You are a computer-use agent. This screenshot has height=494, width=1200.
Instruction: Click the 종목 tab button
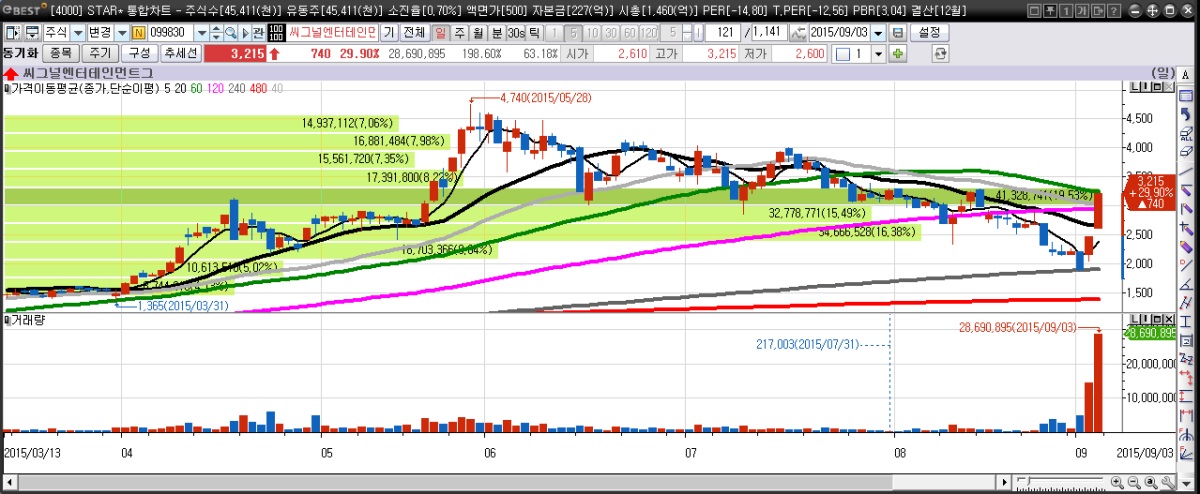pos(60,54)
